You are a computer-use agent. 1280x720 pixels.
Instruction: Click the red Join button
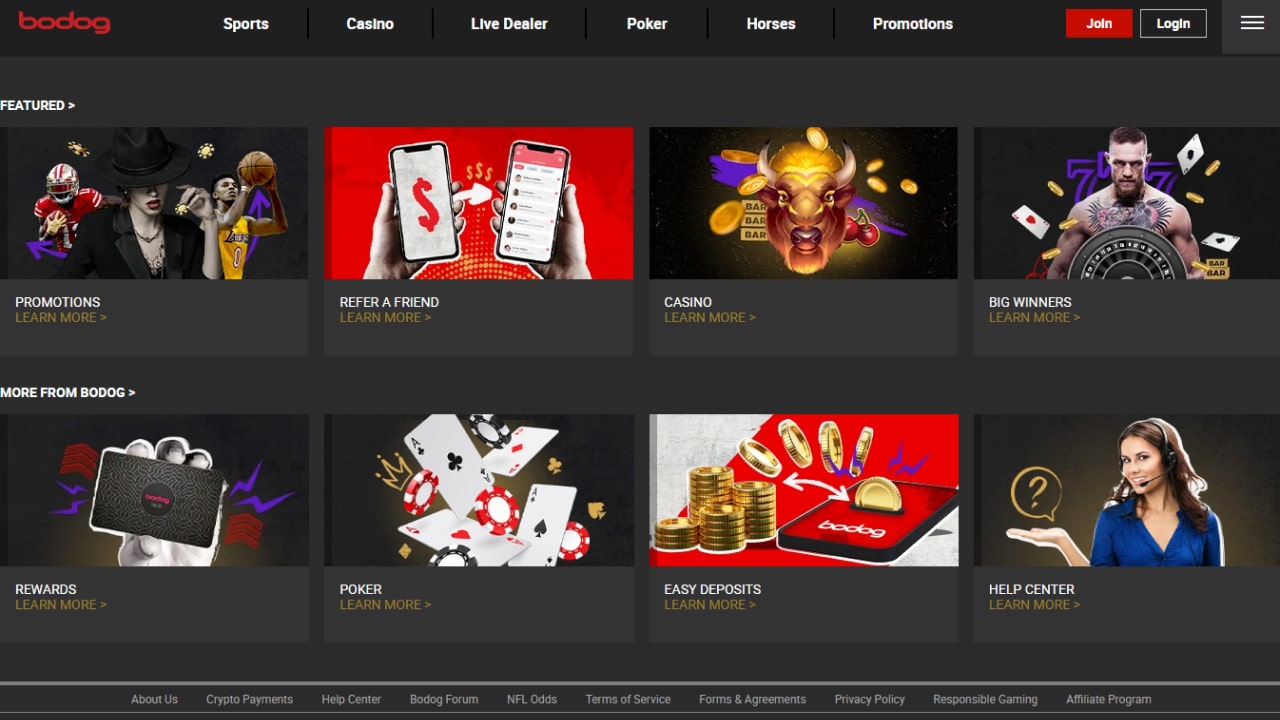(x=1099, y=23)
